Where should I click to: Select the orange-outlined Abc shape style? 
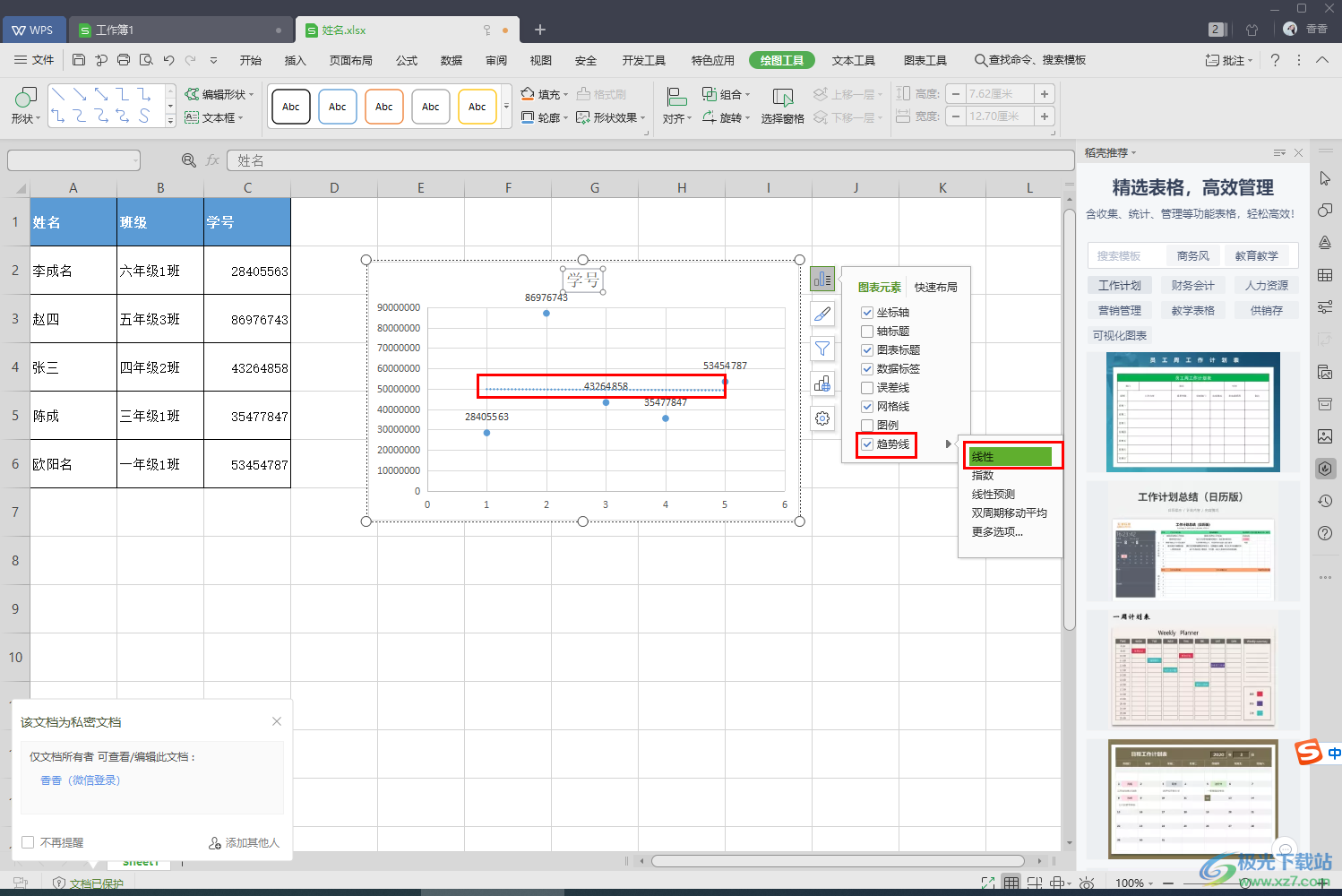pos(384,107)
